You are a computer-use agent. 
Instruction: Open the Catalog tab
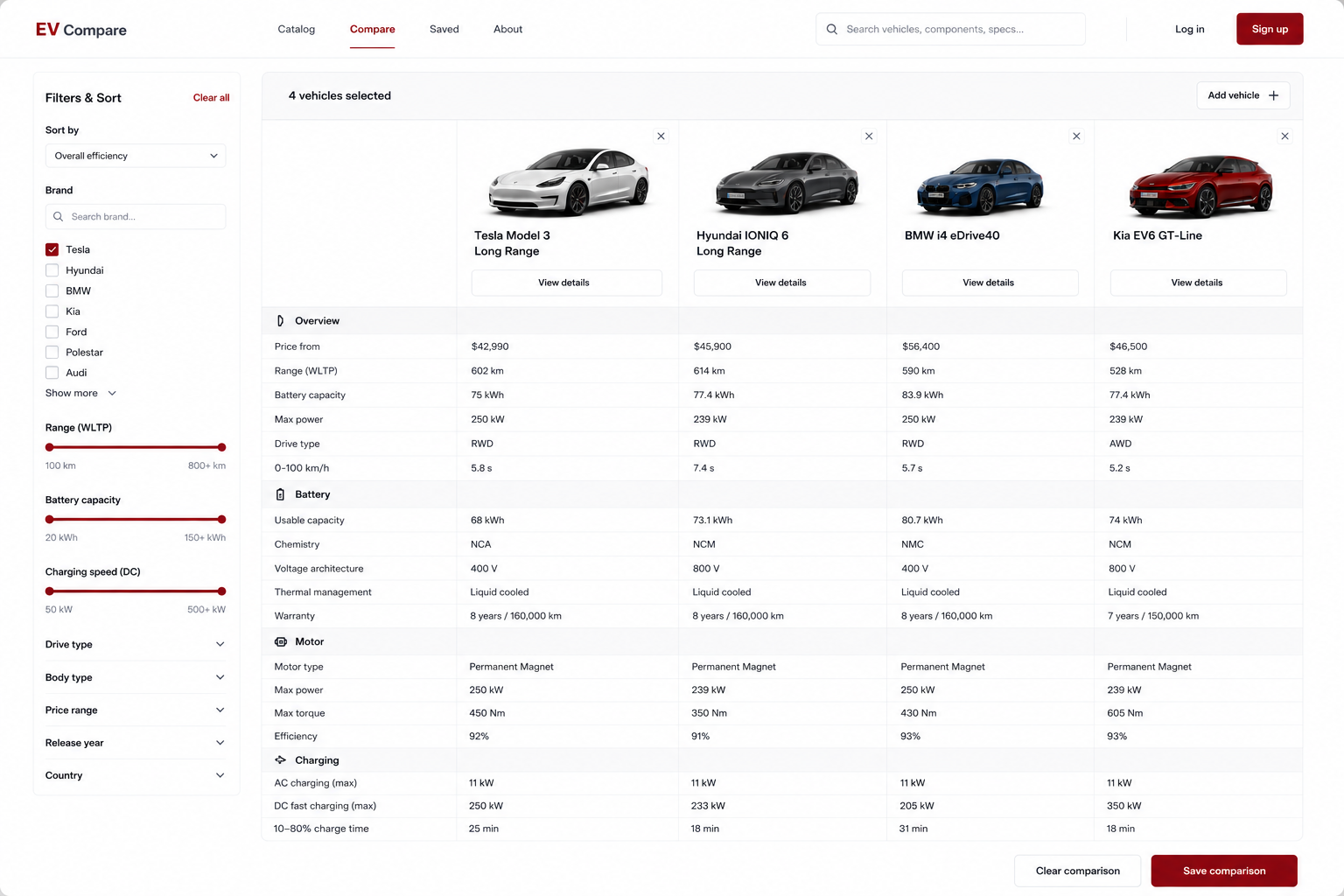[x=297, y=29]
